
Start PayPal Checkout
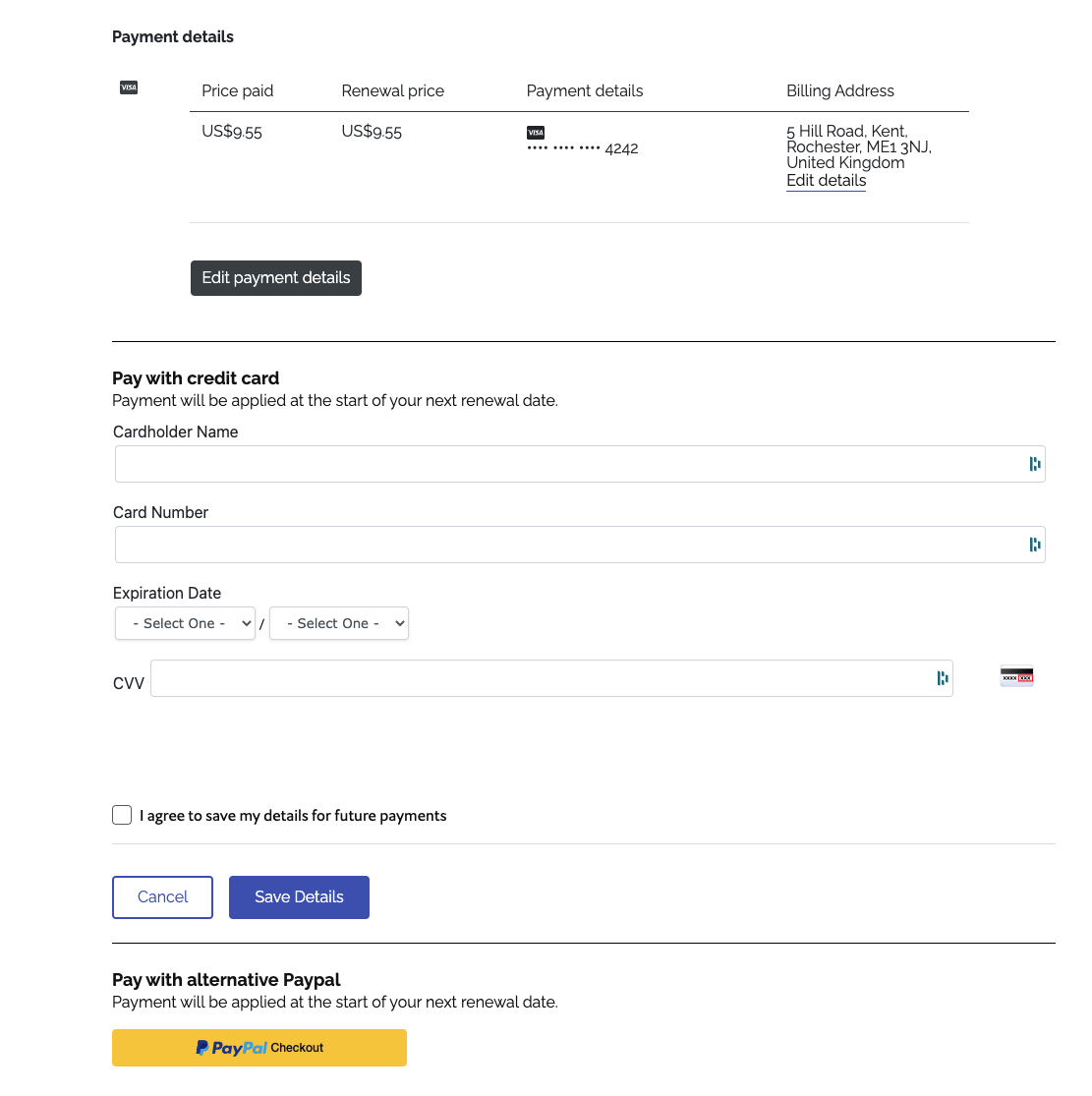tap(259, 1048)
